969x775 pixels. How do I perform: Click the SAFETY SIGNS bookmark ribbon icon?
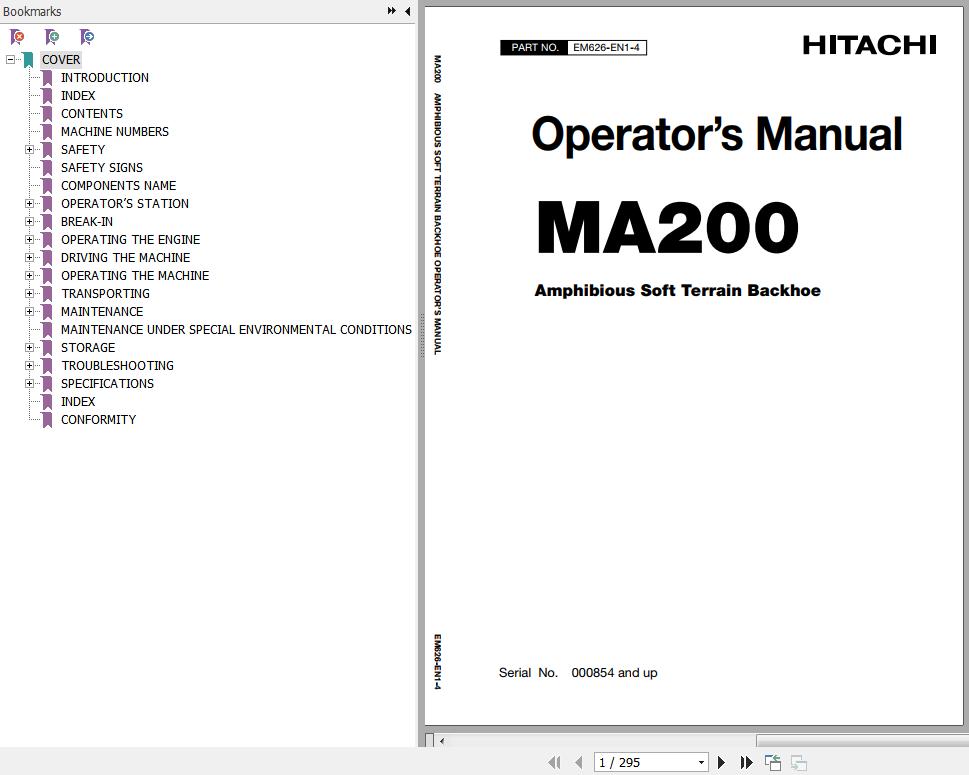pos(47,167)
